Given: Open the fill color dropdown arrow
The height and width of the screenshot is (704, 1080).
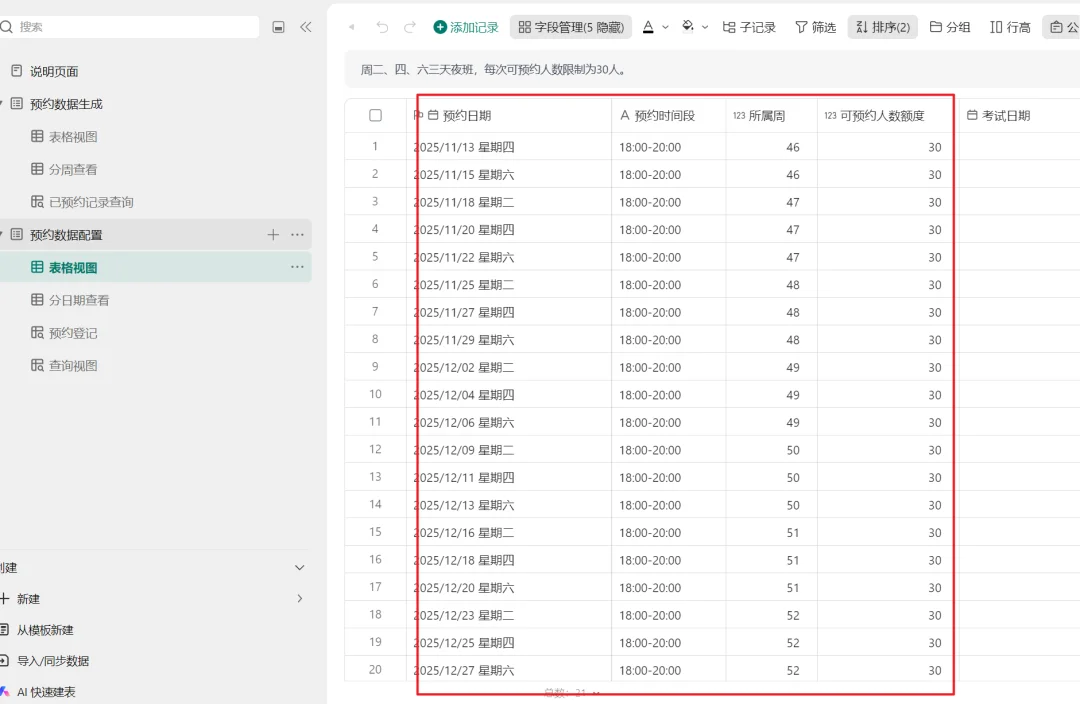Looking at the screenshot, I should coord(705,28).
